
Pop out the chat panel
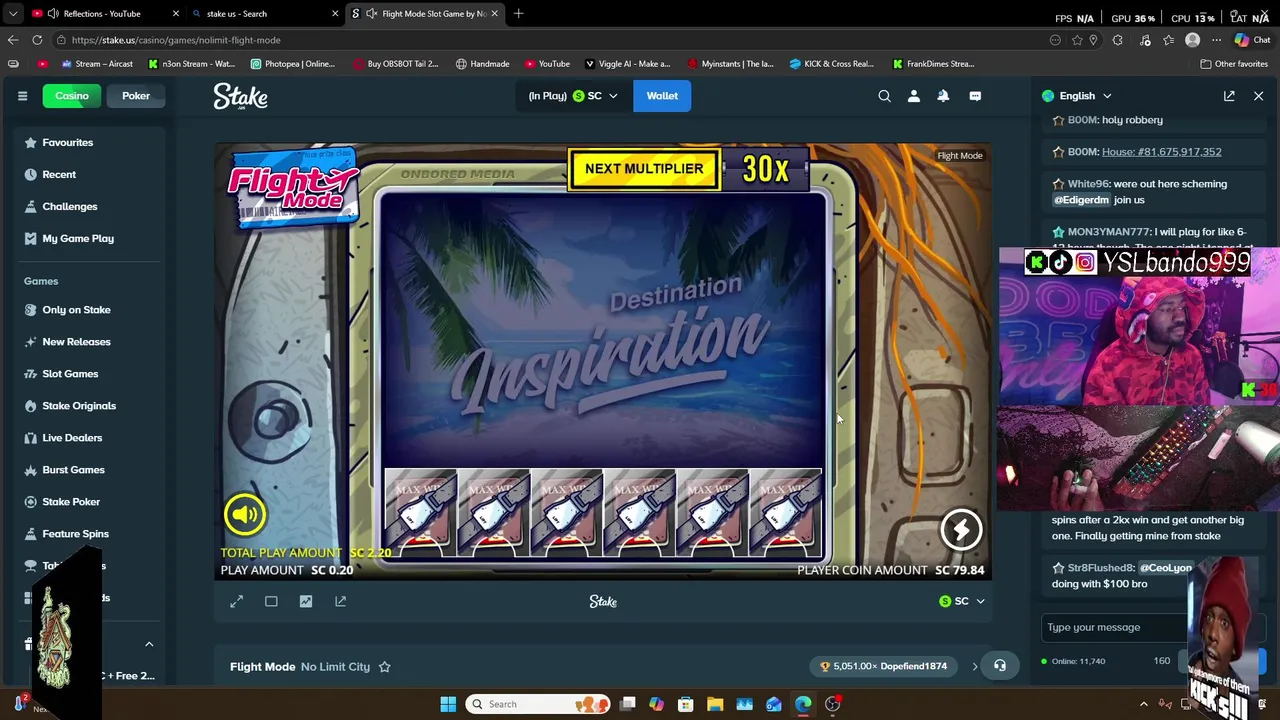point(1229,96)
